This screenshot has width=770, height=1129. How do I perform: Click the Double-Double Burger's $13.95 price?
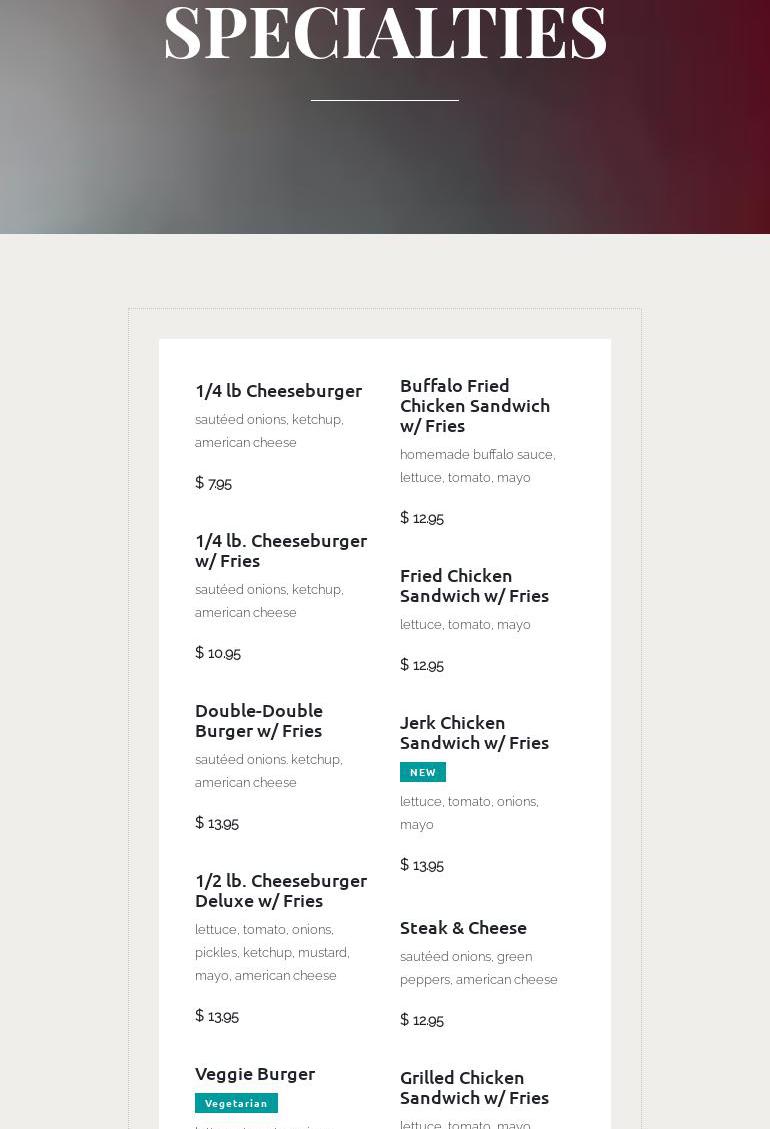point(217,823)
